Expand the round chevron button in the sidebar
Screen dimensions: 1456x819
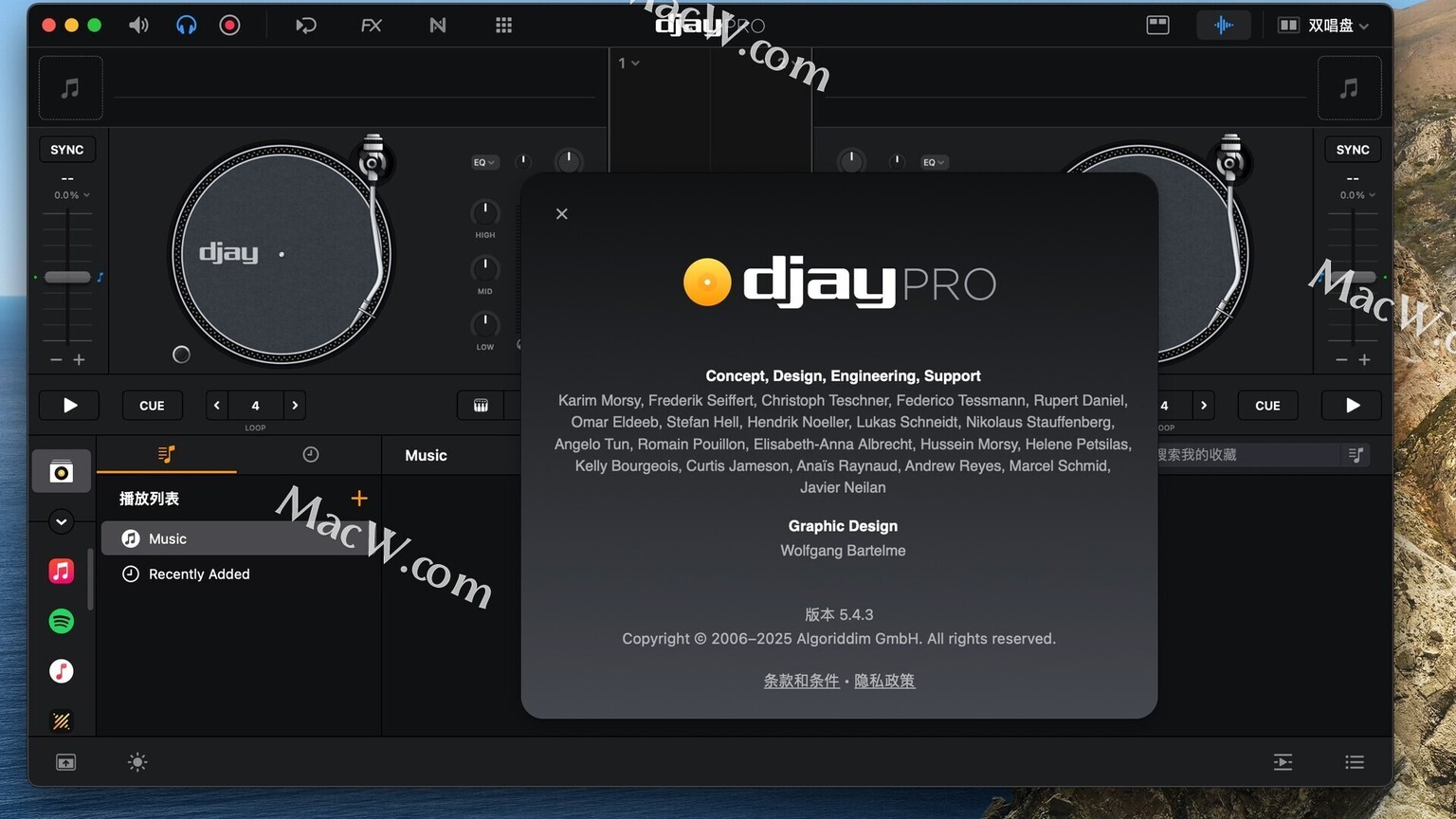(x=62, y=521)
